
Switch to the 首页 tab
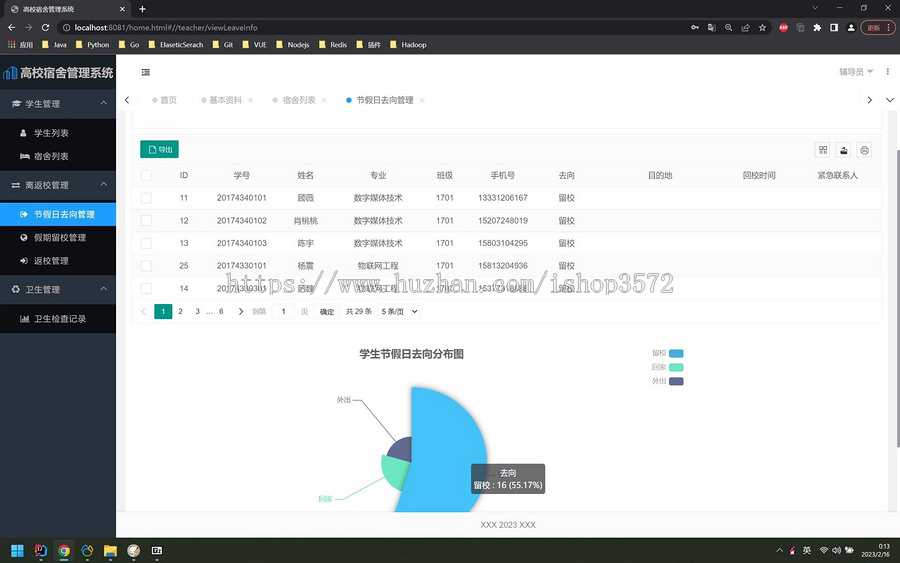(x=164, y=100)
